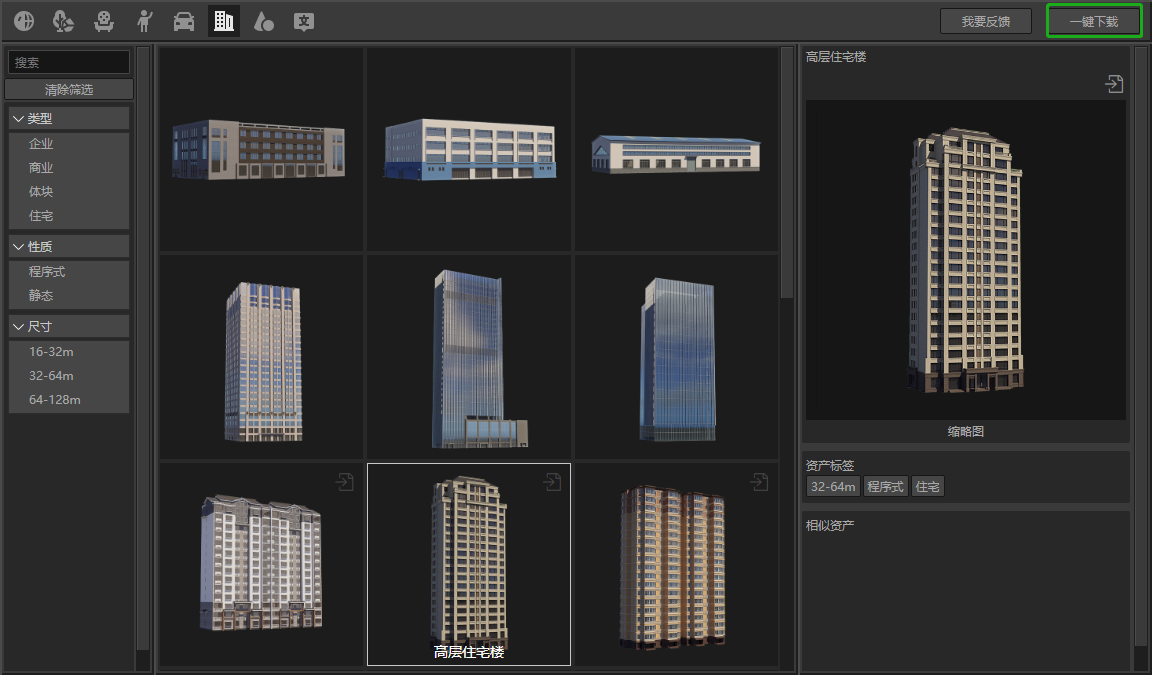Select the water droplet effects category icon
The width and height of the screenshot is (1152, 675).
[x=264, y=20]
